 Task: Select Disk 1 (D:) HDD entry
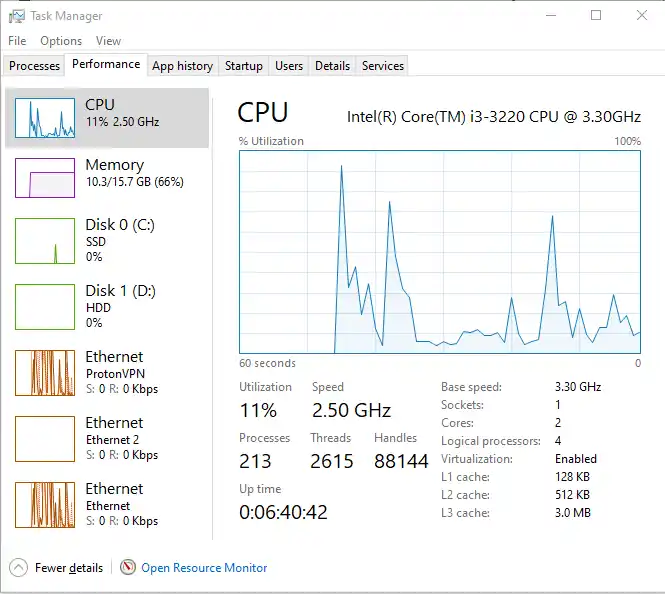[x=107, y=307]
